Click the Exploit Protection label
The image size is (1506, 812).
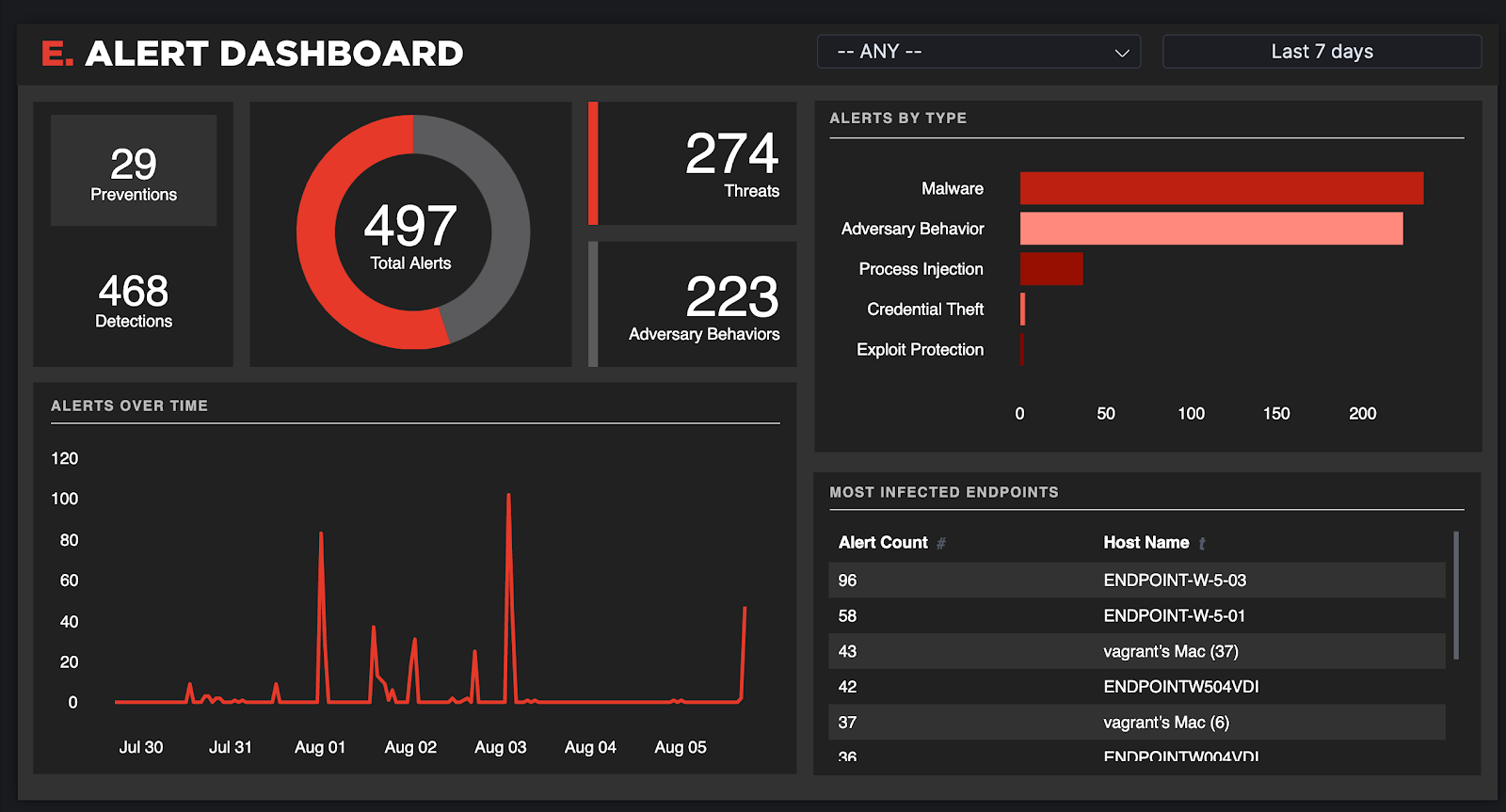920,349
